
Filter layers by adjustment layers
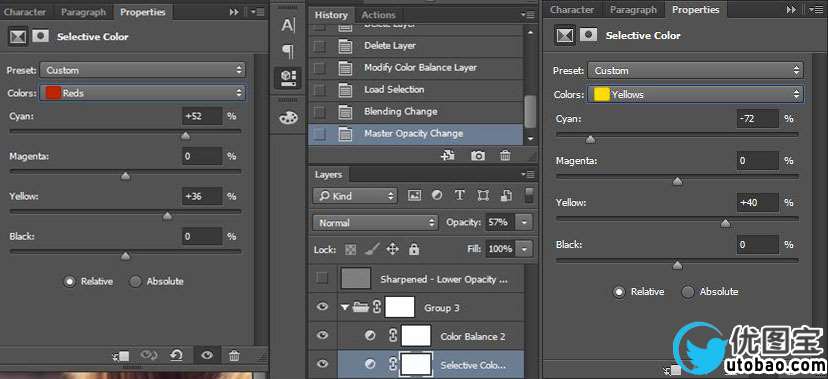pos(437,195)
